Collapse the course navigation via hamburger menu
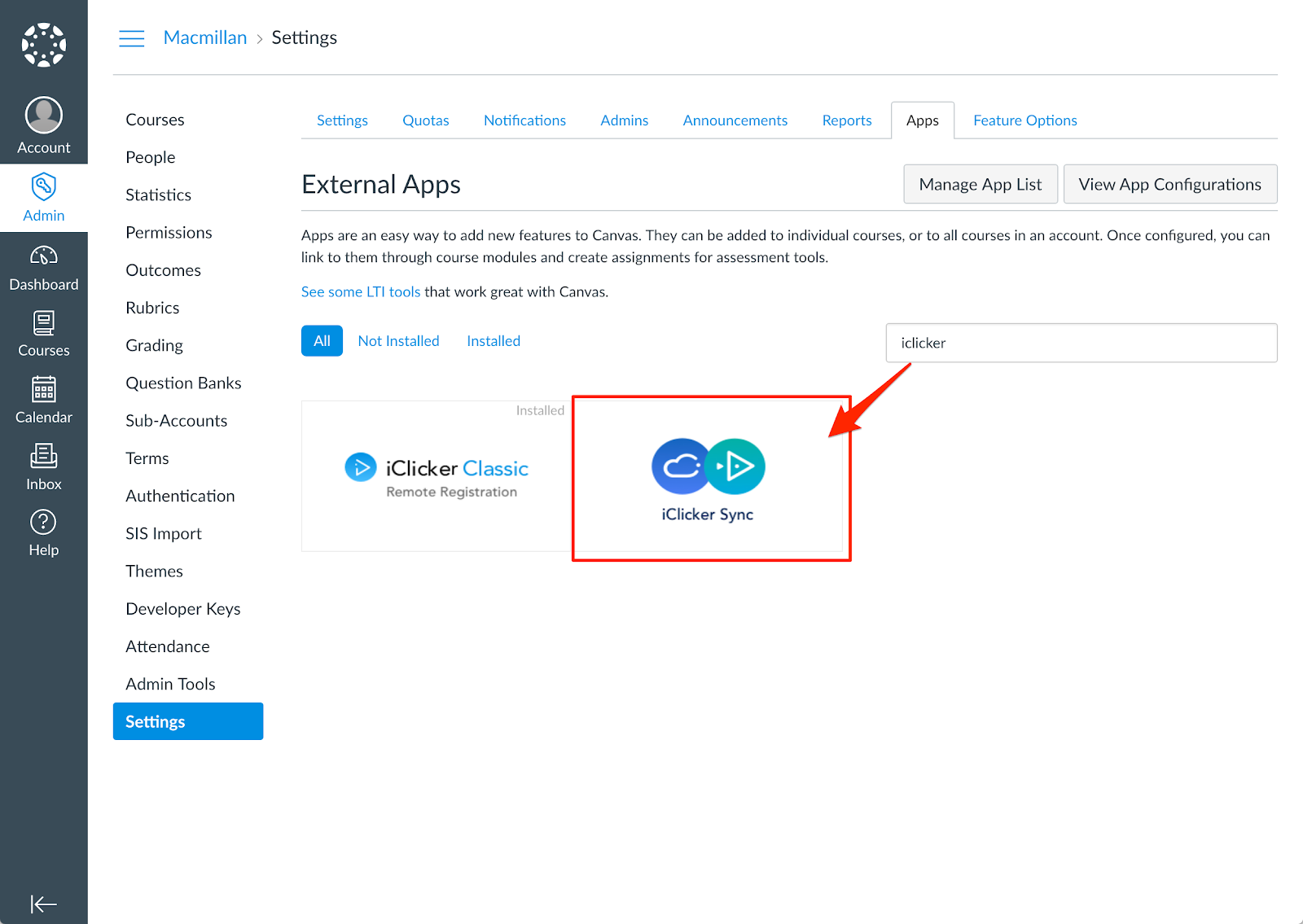Screen dimensions: 1303x924 pyautogui.click(x=131, y=37)
